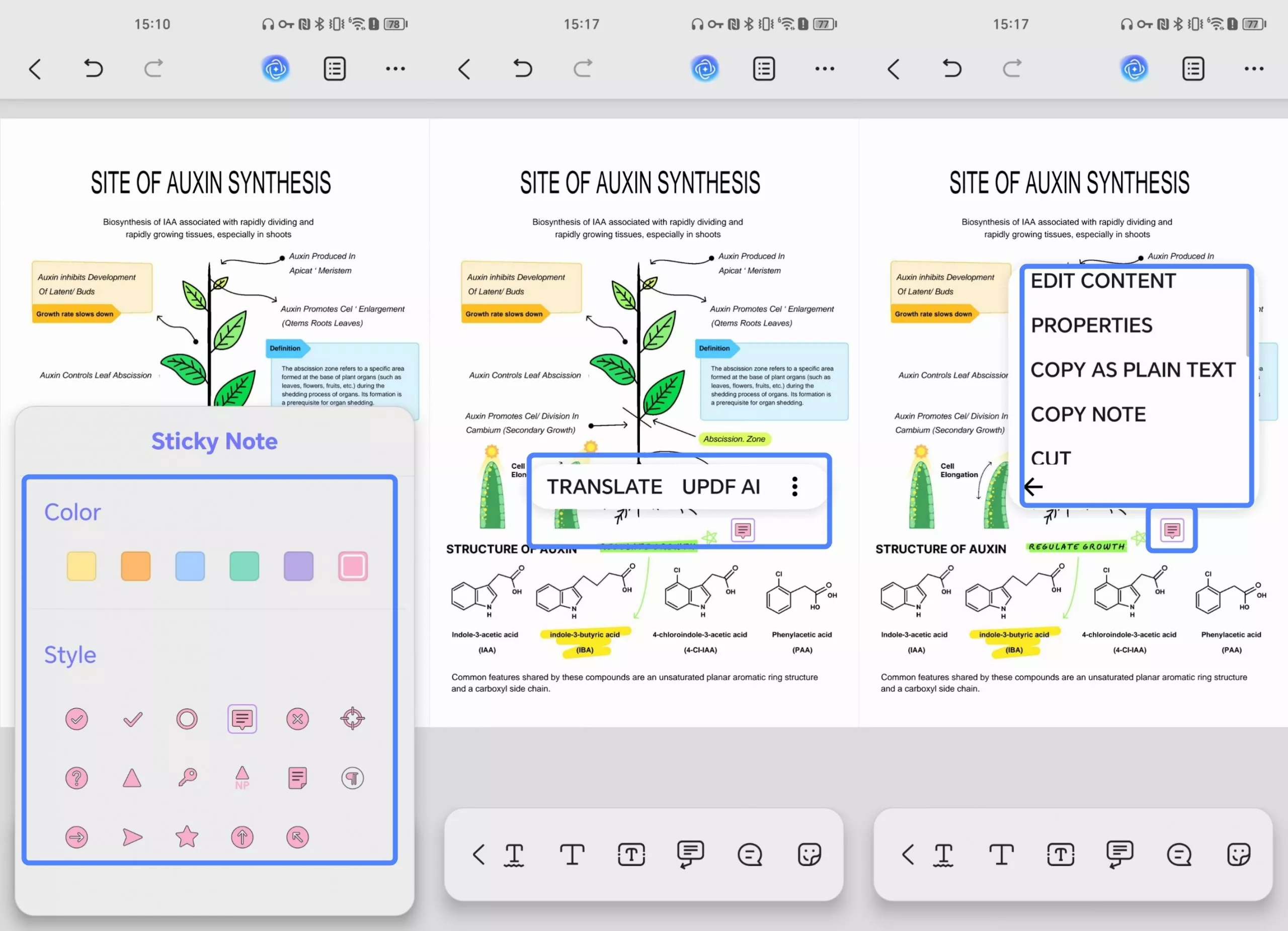Select the triangle sticky note style

pos(132,778)
